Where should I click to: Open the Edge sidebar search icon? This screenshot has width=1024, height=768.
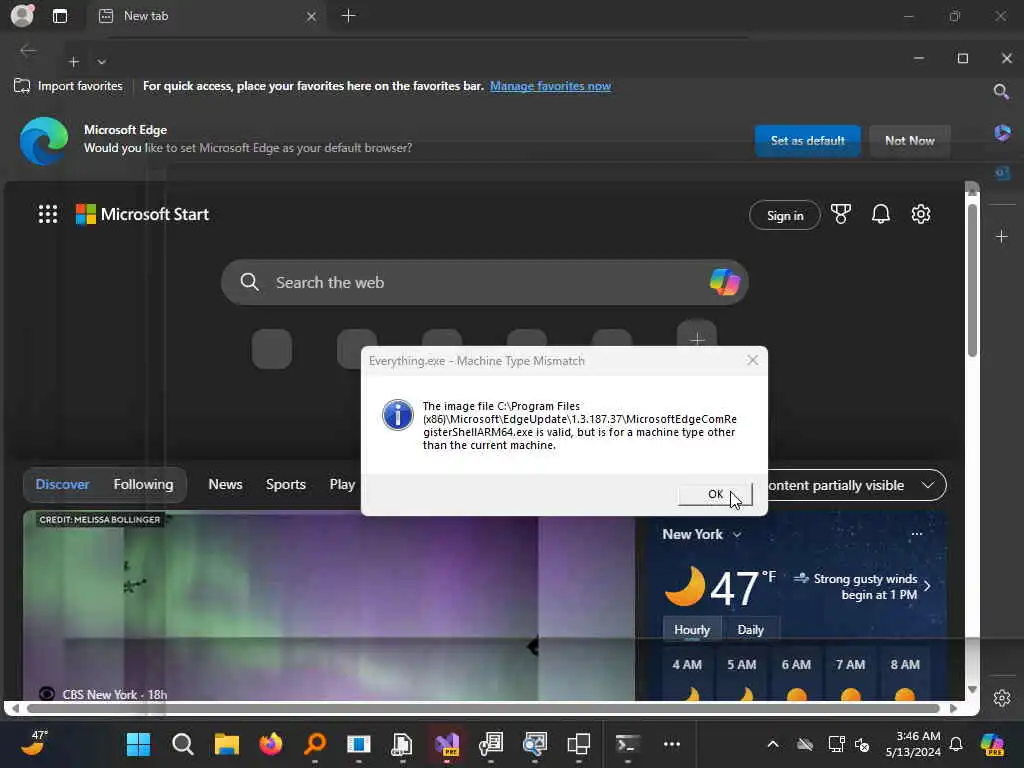point(1001,91)
